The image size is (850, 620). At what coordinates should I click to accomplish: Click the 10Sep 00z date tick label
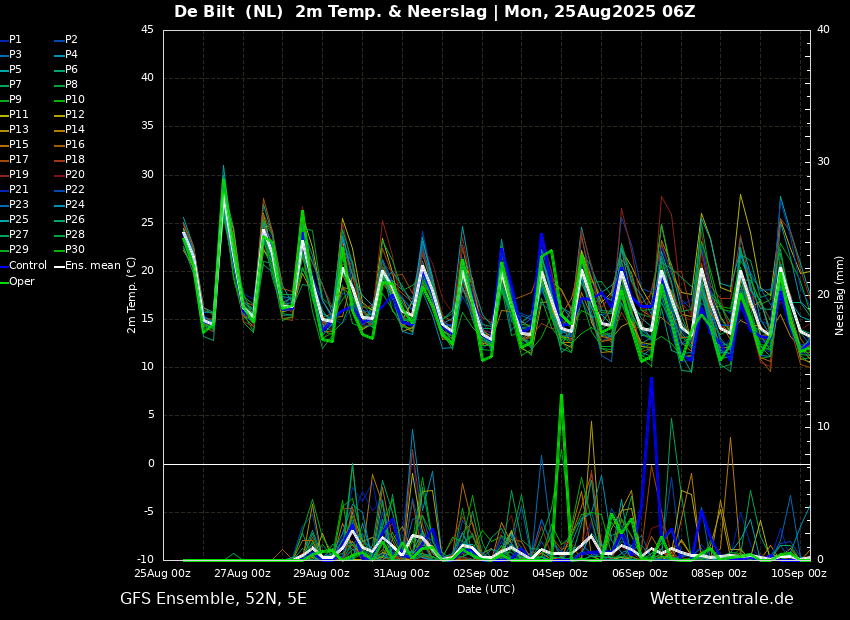point(798,574)
